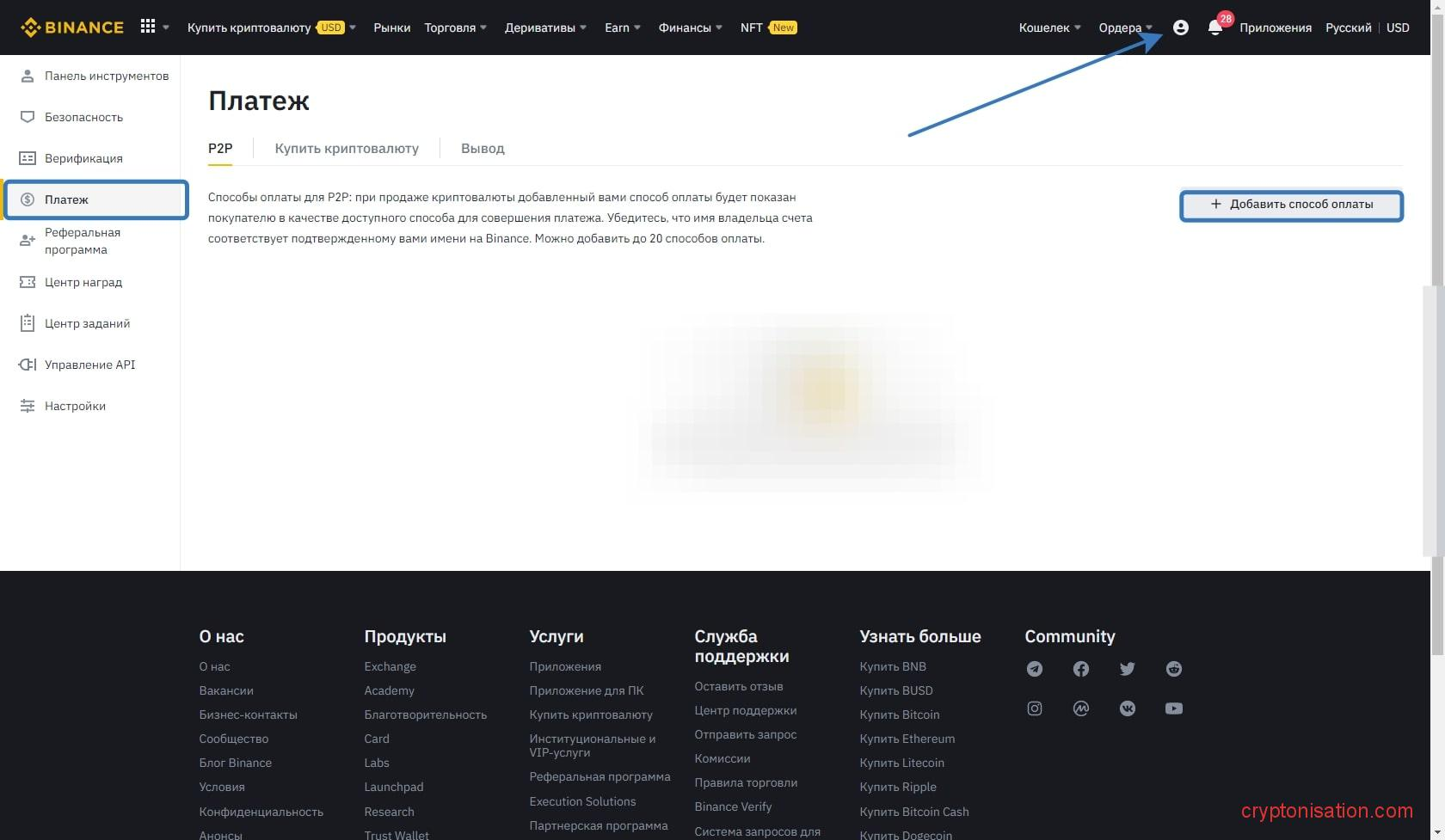Click the profile account icon
This screenshot has height=840, width=1445.
coord(1179,27)
